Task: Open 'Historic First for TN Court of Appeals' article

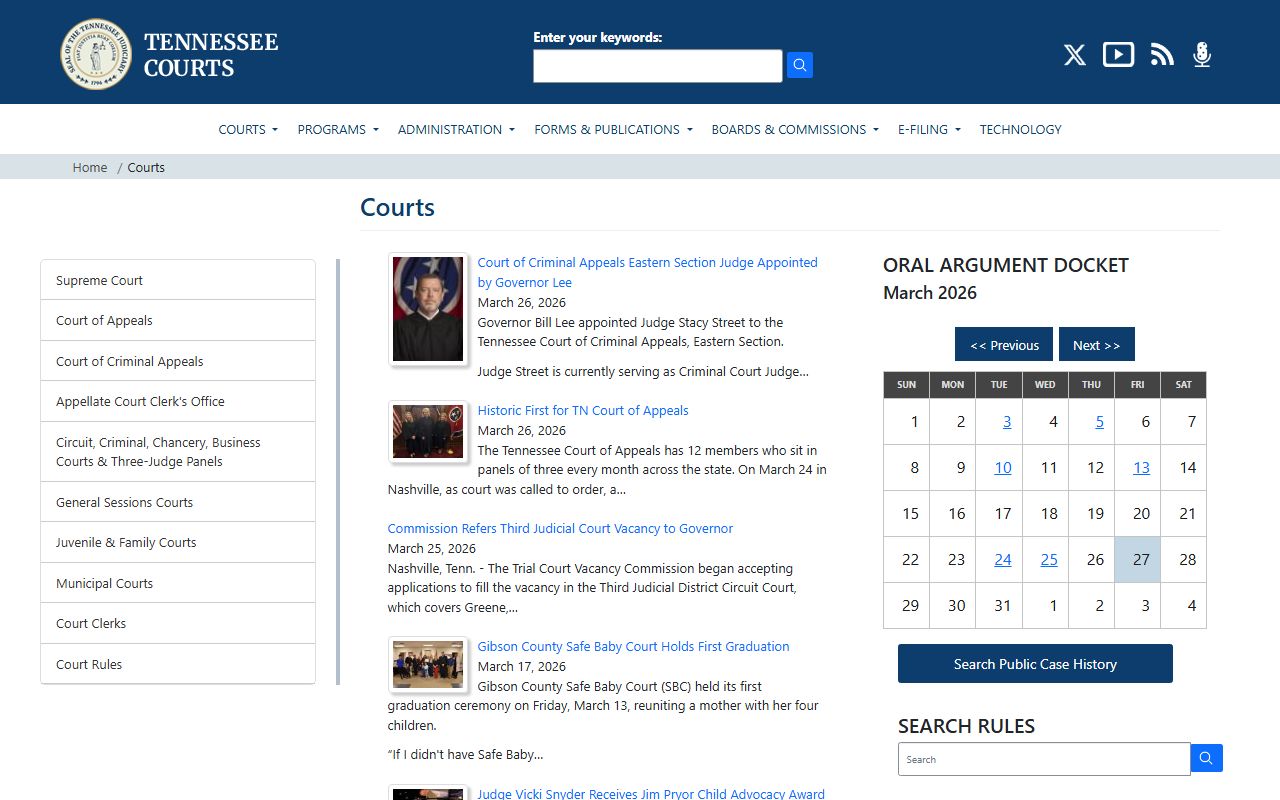Action: point(583,410)
